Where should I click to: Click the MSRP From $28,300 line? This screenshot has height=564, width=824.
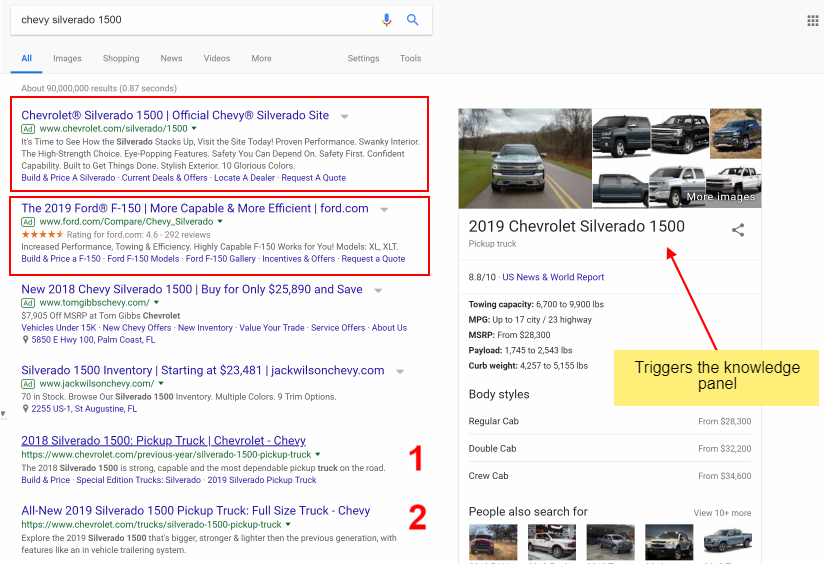tap(509, 335)
